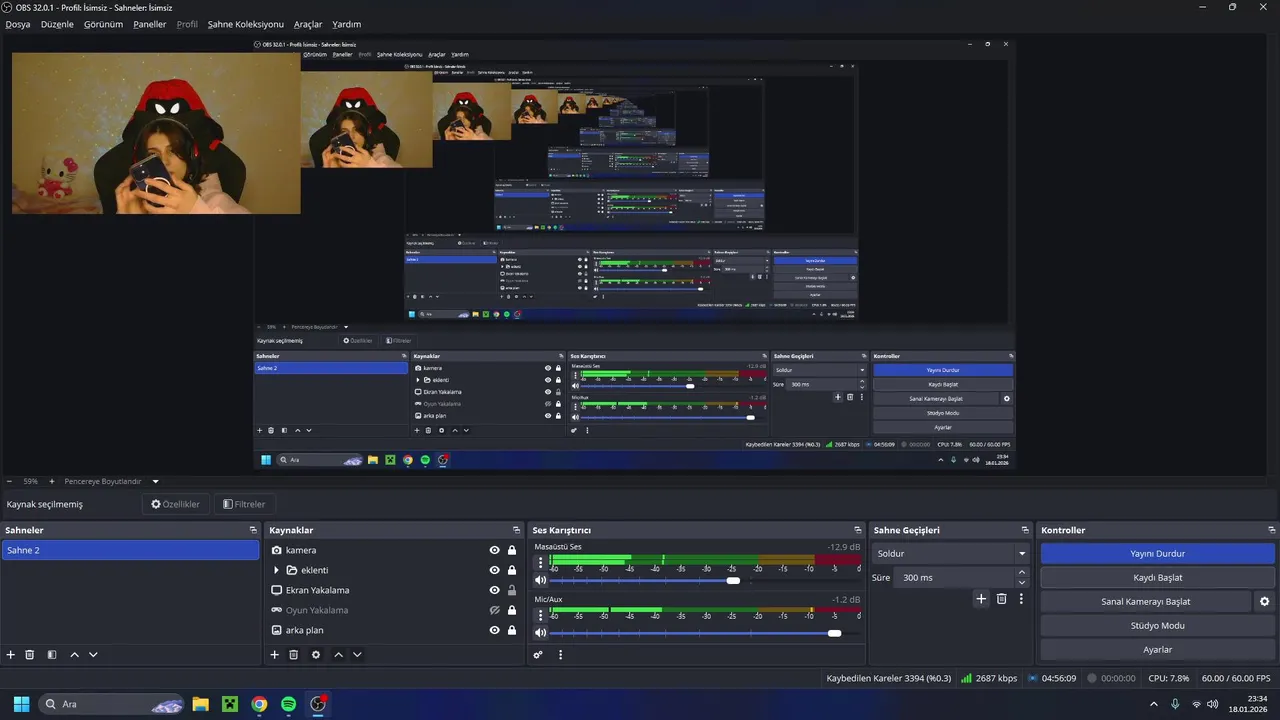
Task: Enable Stüdyo Modu
Action: pos(1158,625)
